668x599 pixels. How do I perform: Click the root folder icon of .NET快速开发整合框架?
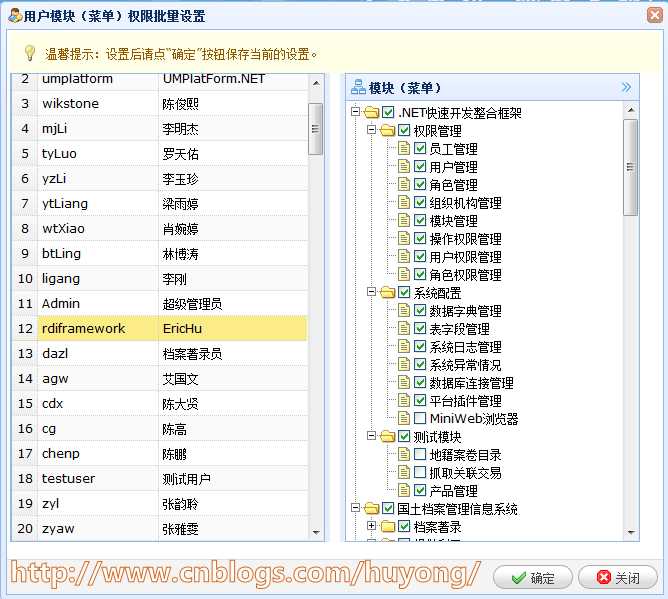tap(372, 112)
